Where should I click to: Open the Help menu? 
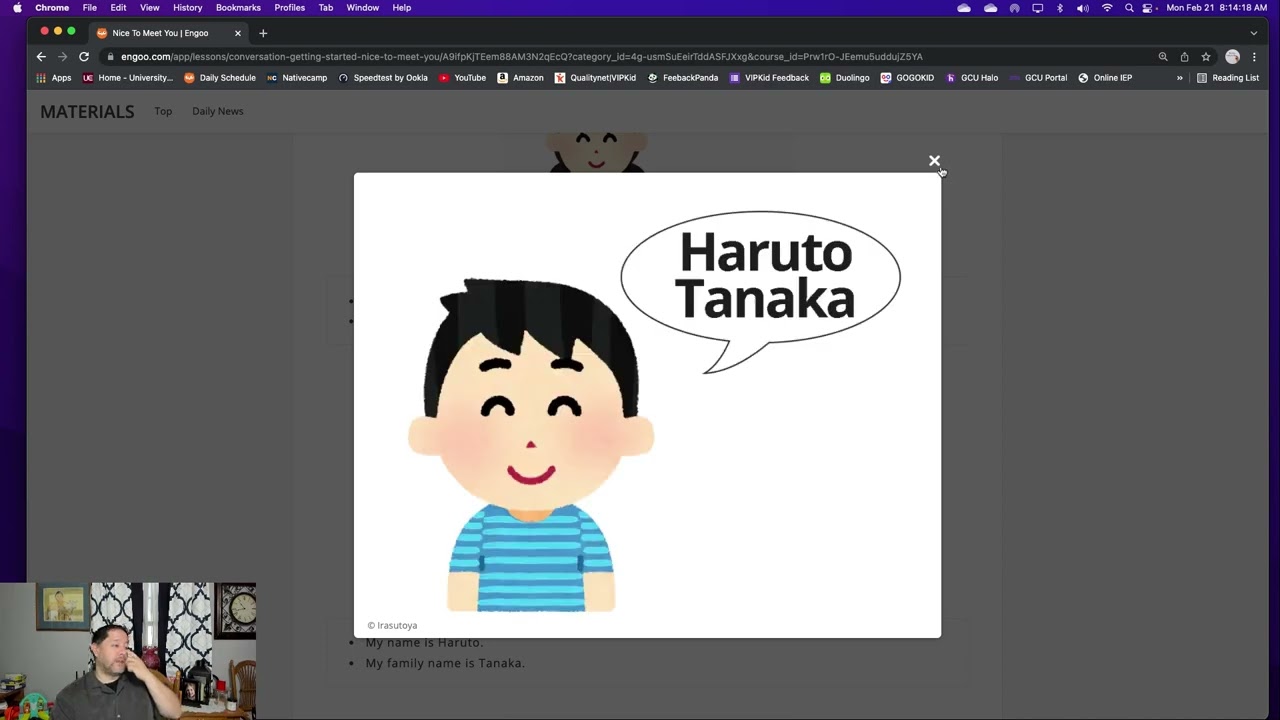pos(401,8)
